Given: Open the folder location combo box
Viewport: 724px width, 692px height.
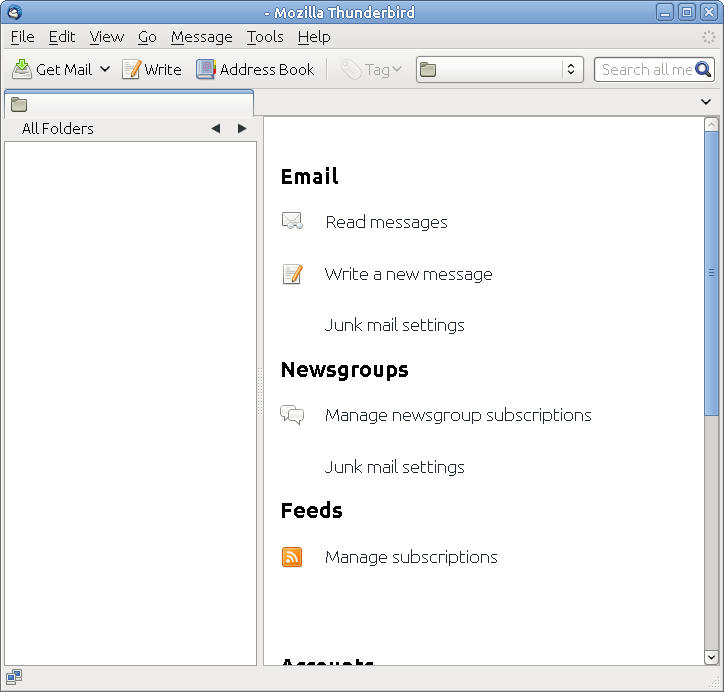Looking at the screenshot, I should [x=500, y=69].
